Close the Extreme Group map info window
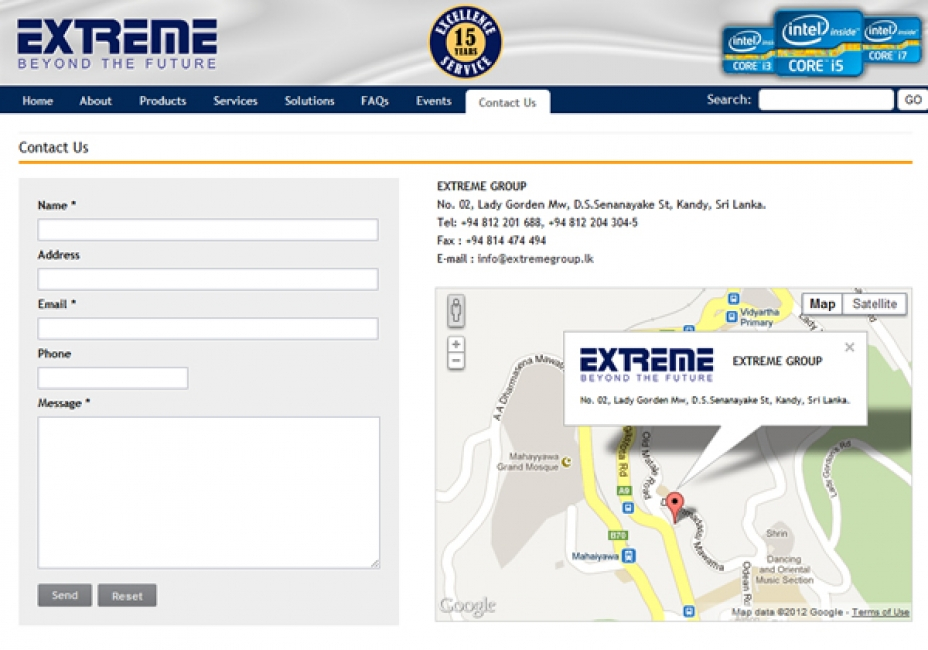 tap(849, 347)
